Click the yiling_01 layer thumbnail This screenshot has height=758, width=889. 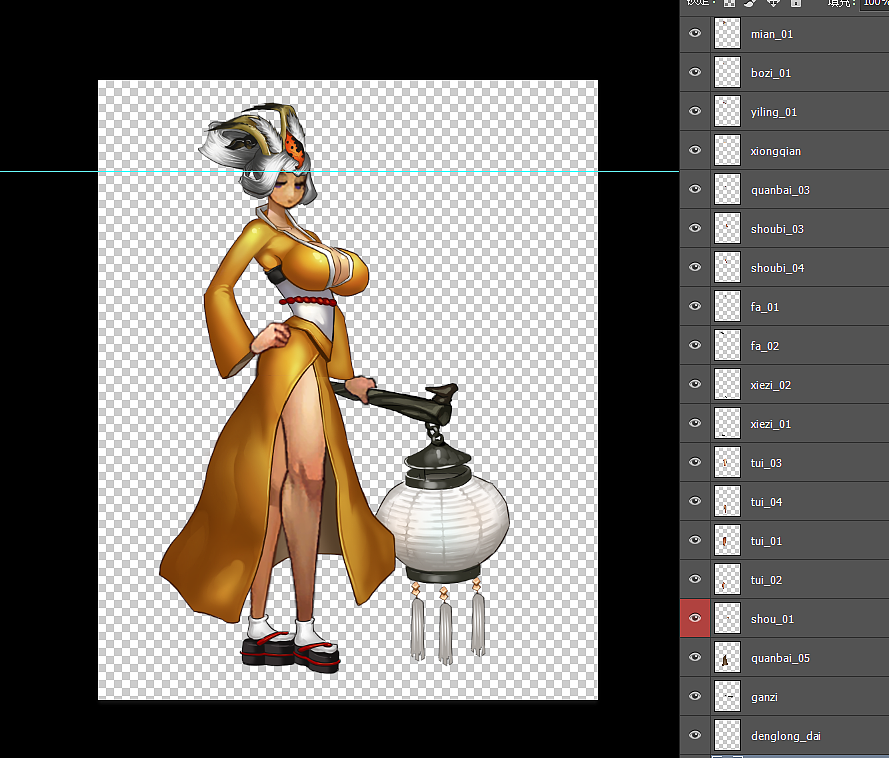[727, 112]
